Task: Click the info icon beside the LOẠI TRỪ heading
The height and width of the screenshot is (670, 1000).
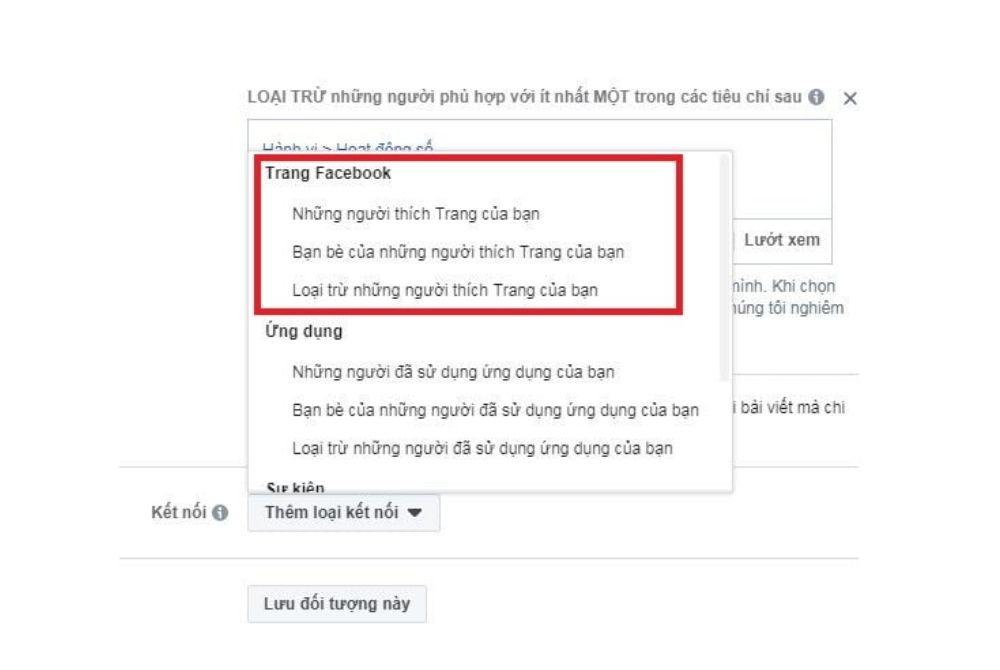Action: 816,97
